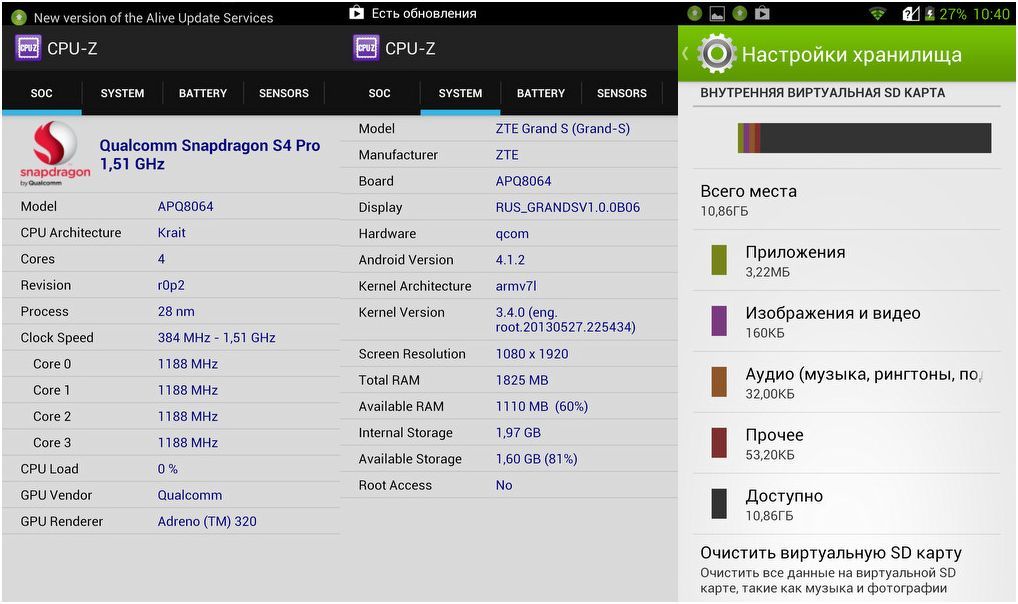Open the Есть обновления notification
The height and width of the screenshot is (604, 1018).
[424, 14]
